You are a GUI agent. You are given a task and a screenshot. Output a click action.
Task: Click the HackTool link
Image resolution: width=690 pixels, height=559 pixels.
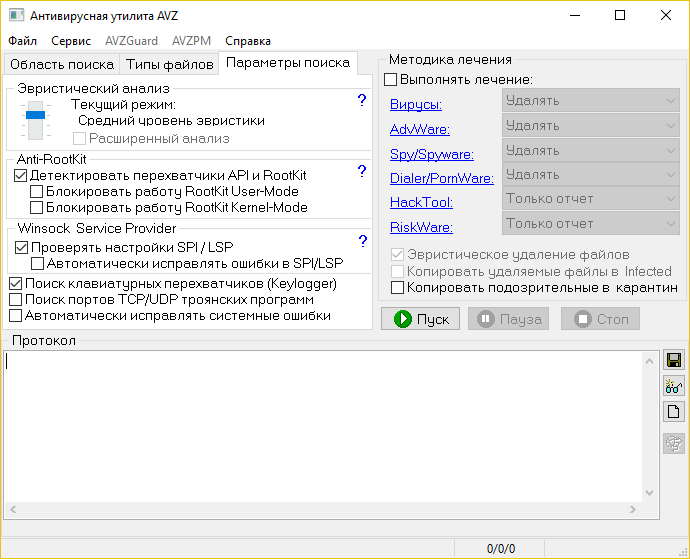[x=421, y=202]
